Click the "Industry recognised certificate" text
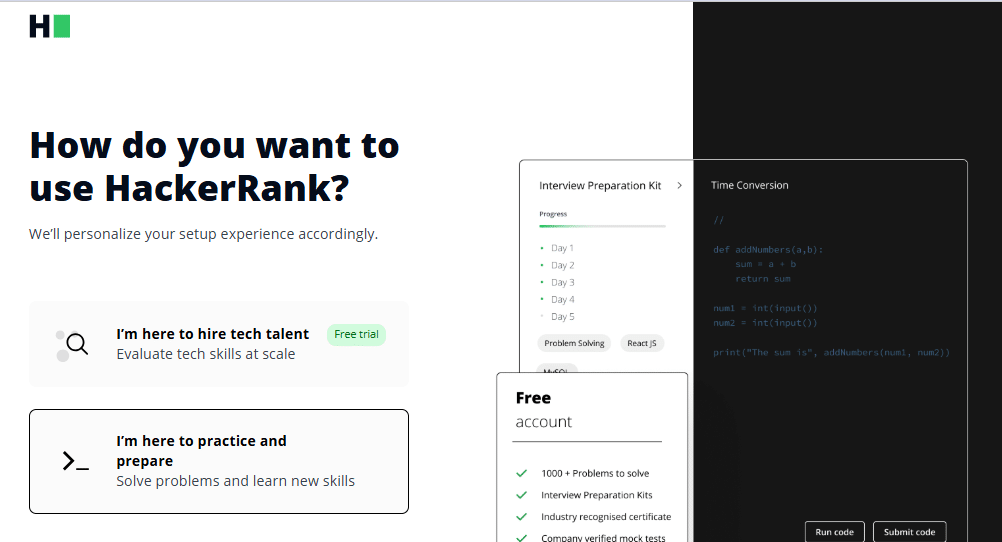Screen dimensions: 1002x542 point(606,517)
